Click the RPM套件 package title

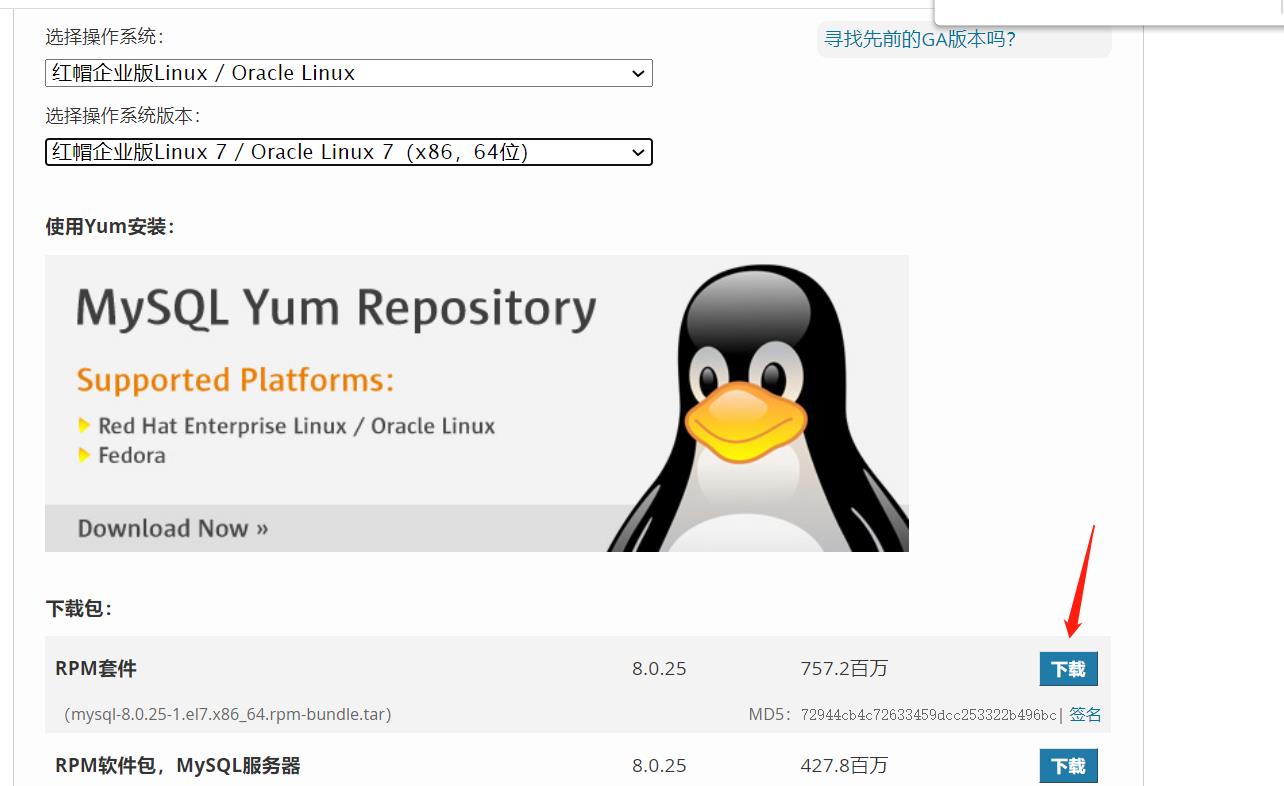point(96,669)
